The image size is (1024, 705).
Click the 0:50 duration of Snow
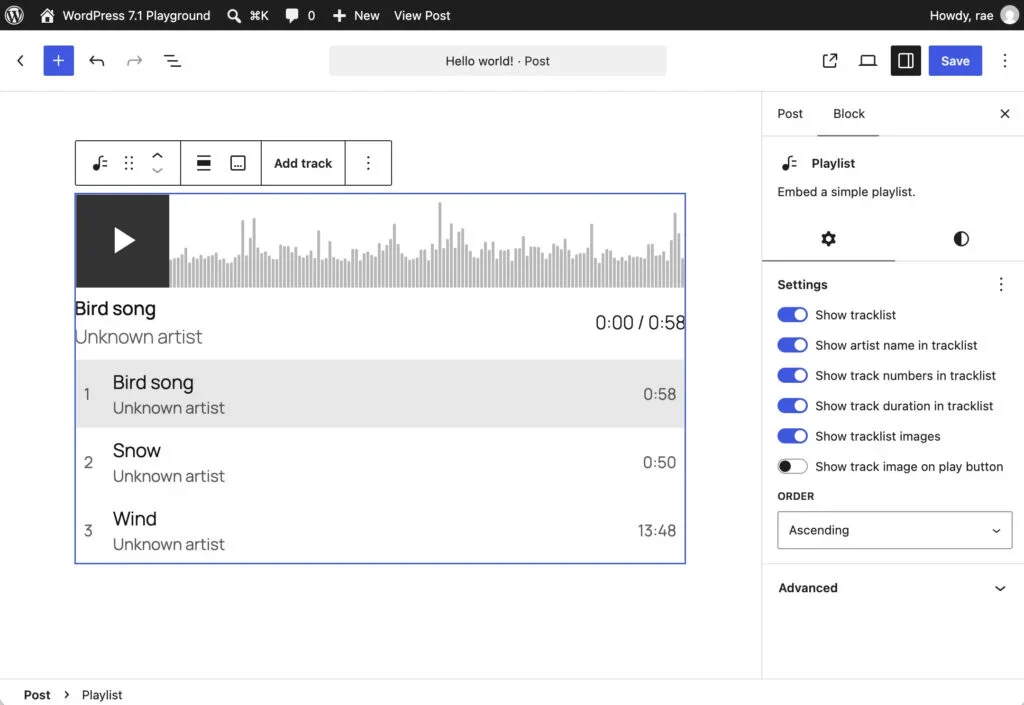tap(659, 462)
